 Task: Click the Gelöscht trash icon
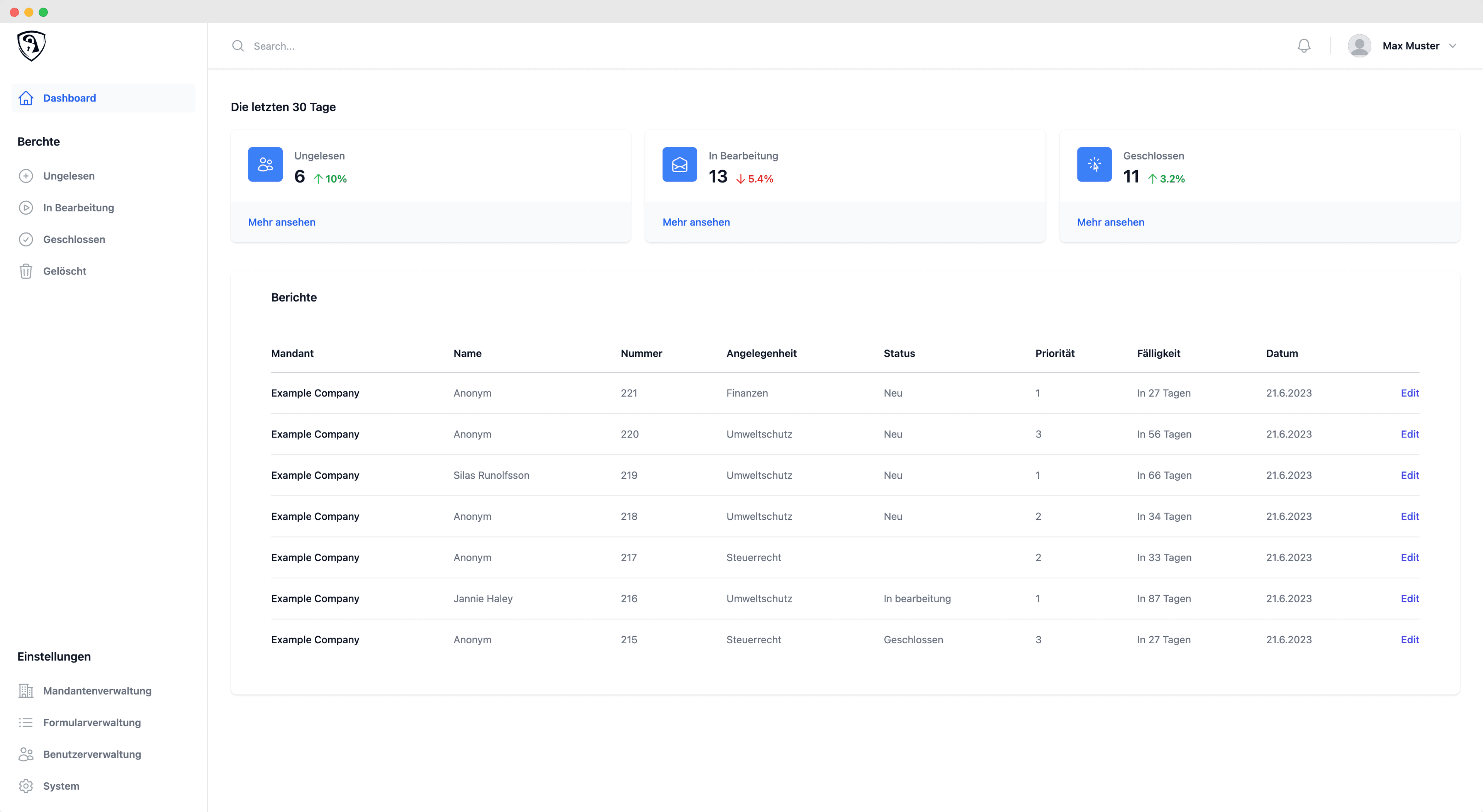click(26, 271)
